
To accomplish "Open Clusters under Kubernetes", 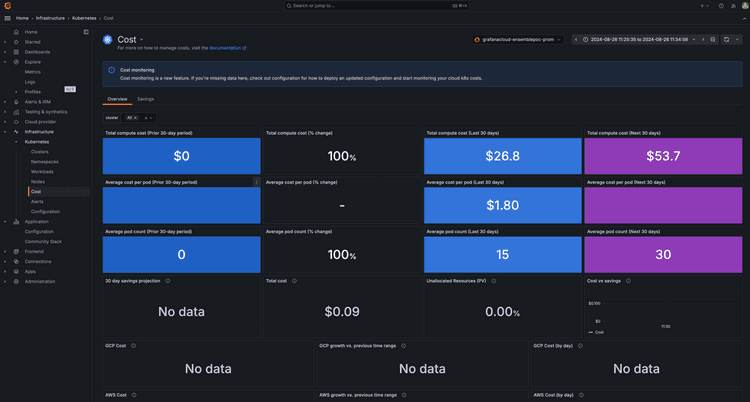I will [40, 152].
